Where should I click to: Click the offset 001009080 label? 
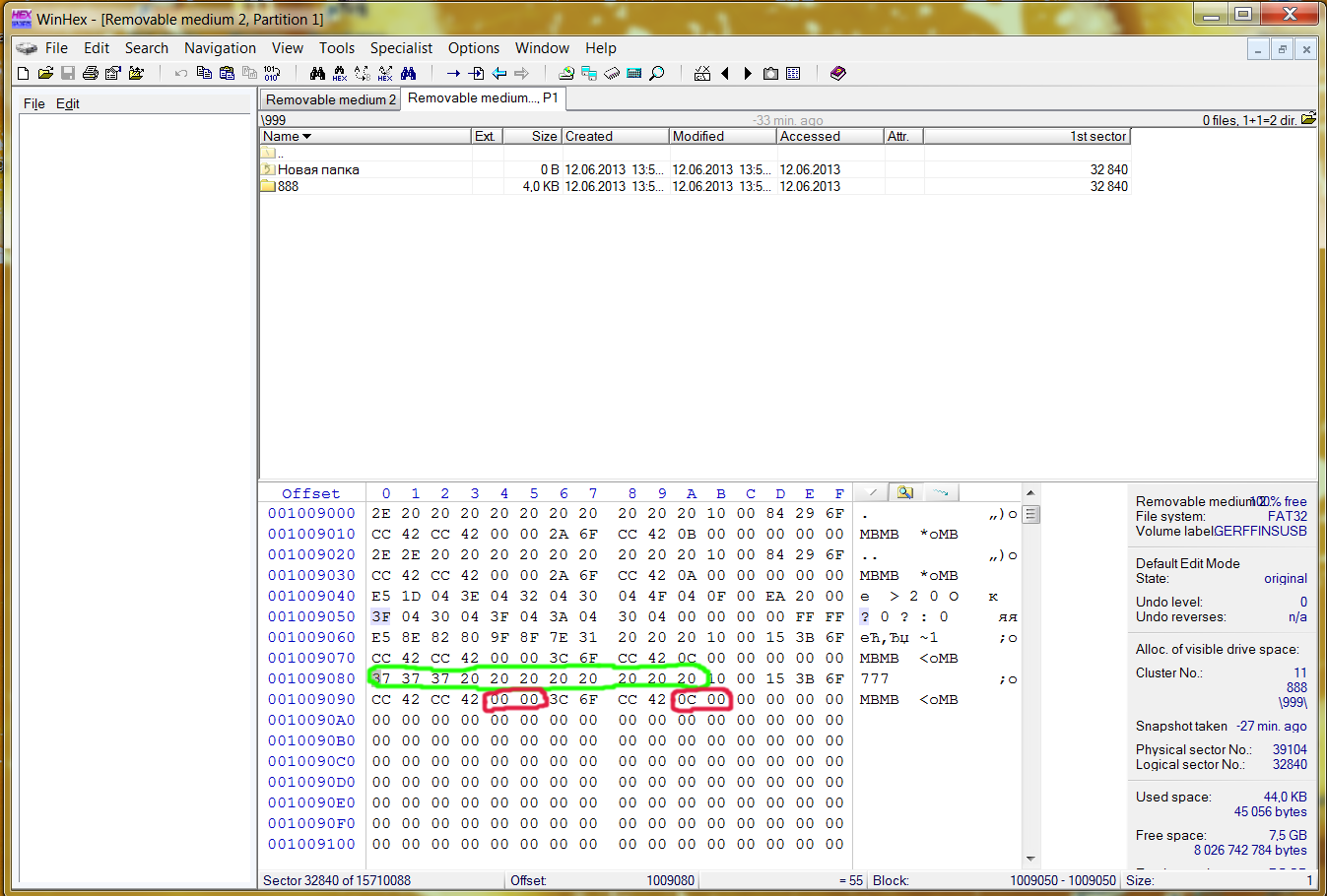point(311,678)
